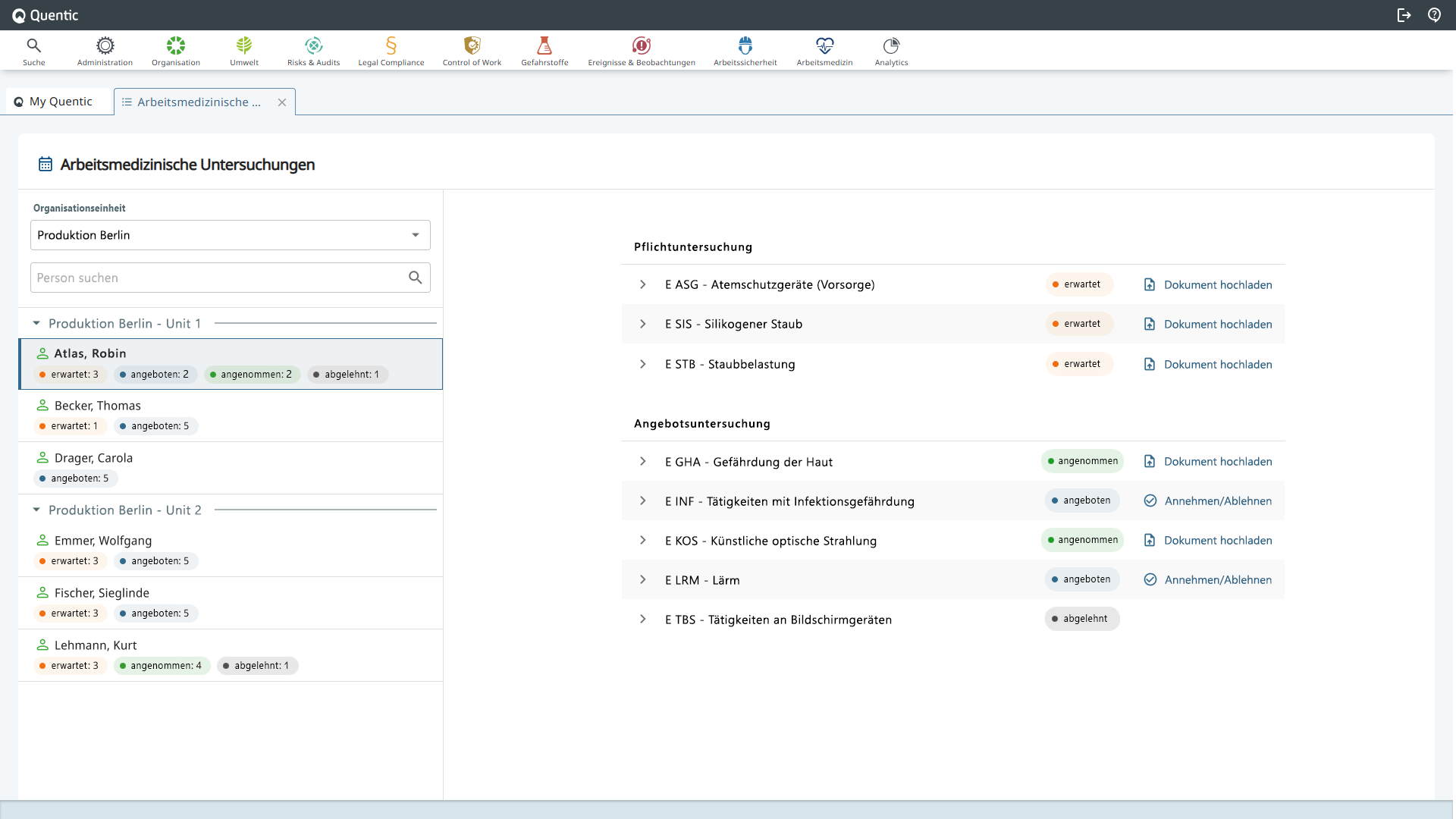Image resolution: width=1456 pixels, height=819 pixels.
Task: Open the Organisation module
Action: click(176, 52)
